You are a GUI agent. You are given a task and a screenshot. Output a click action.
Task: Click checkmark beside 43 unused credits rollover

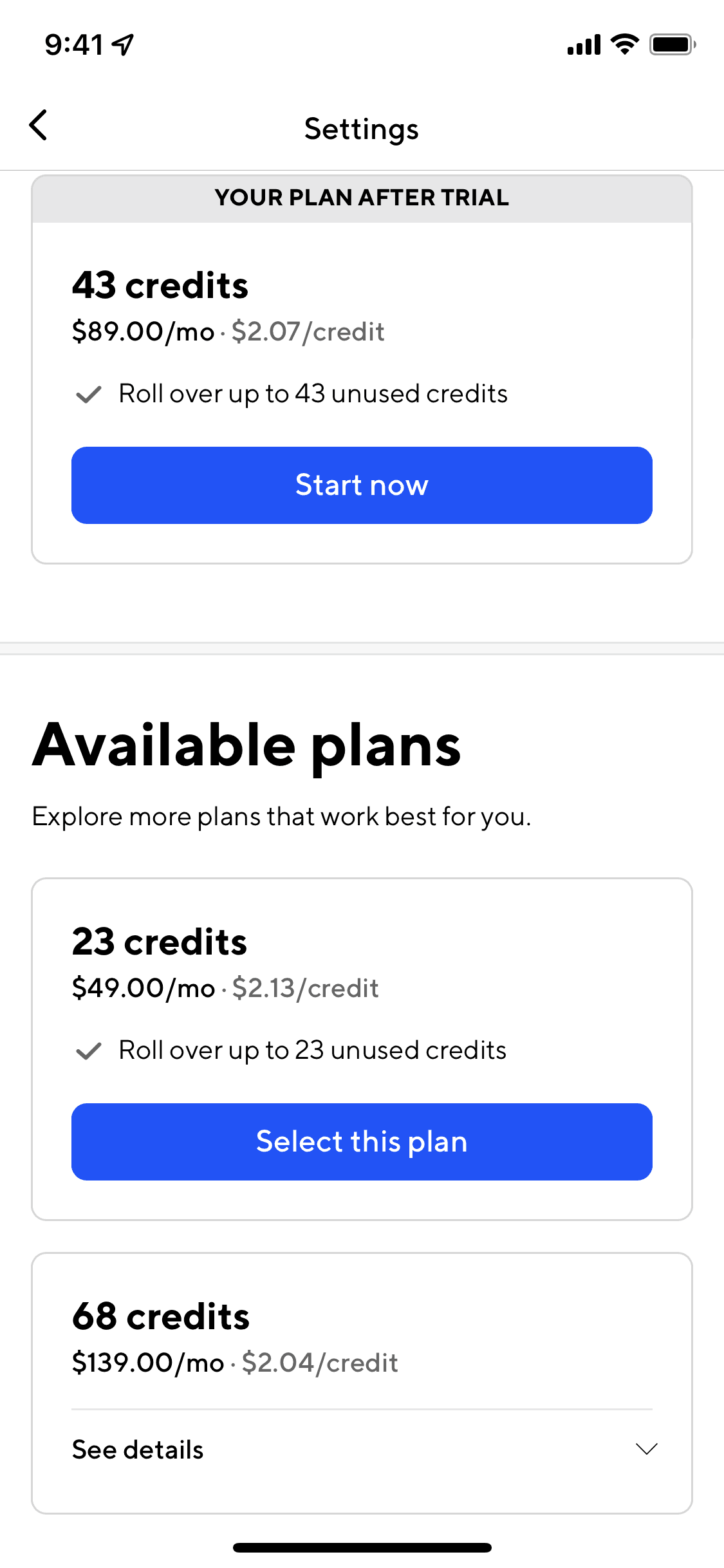(x=89, y=394)
